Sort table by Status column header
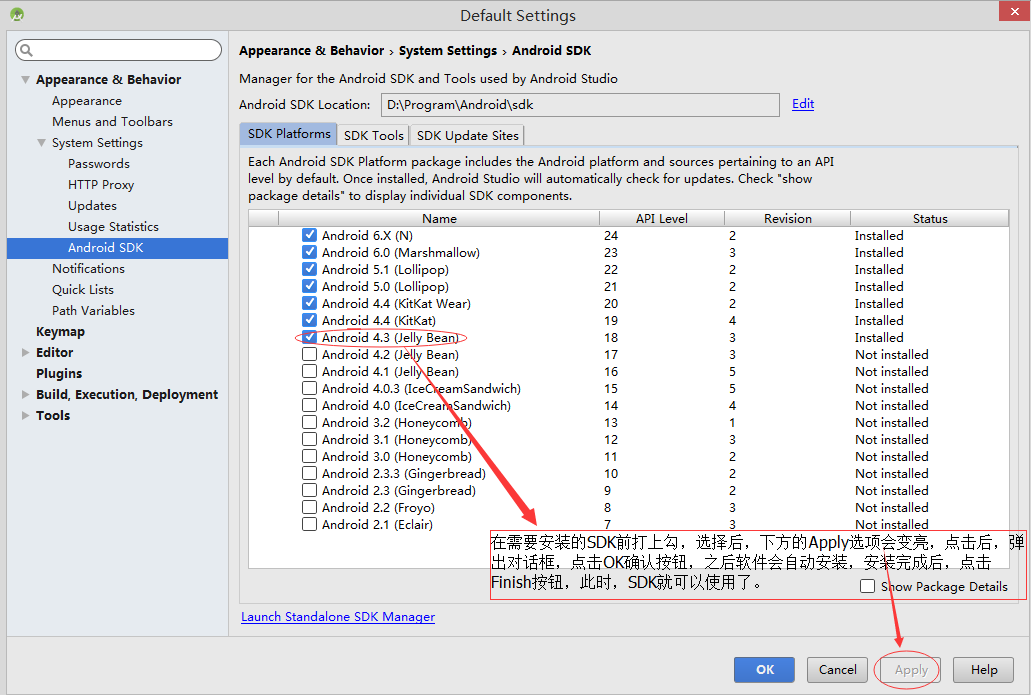This screenshot has width=1031, height=695. pos(930,218)
